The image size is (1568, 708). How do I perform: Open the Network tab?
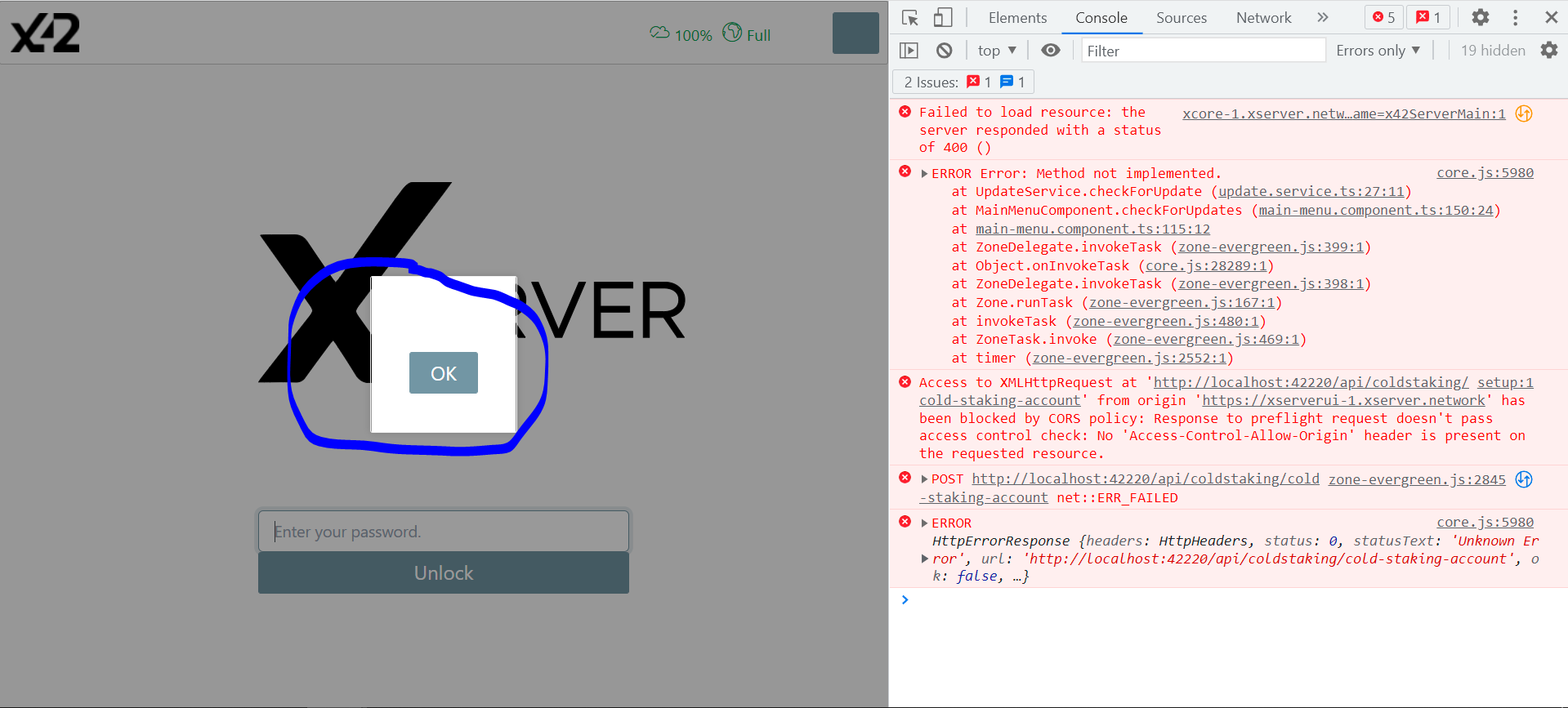pos(1264,17)
